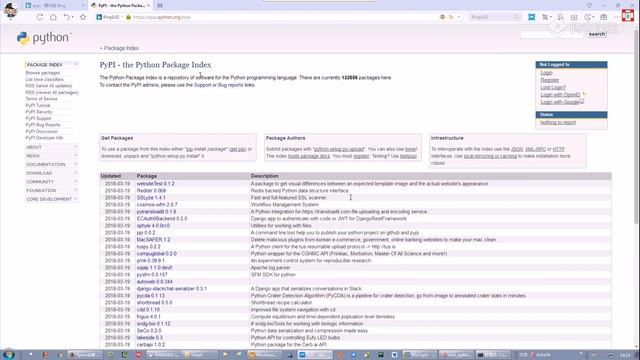Click the new tab icon beside the PyPI tab
Viewport: 640px width, 360px height.
(160, 6)
